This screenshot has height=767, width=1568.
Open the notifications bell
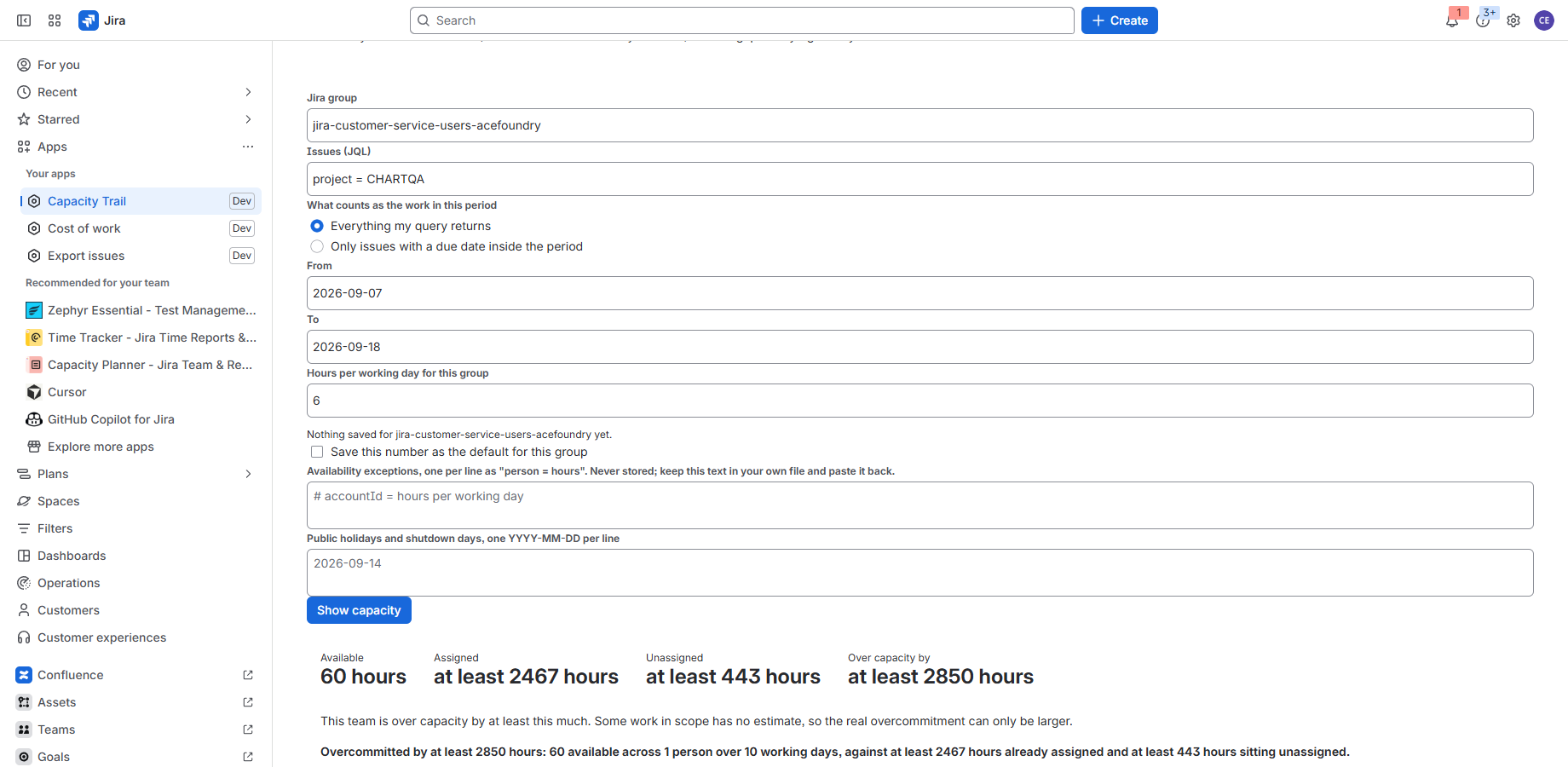point(1452,20)
